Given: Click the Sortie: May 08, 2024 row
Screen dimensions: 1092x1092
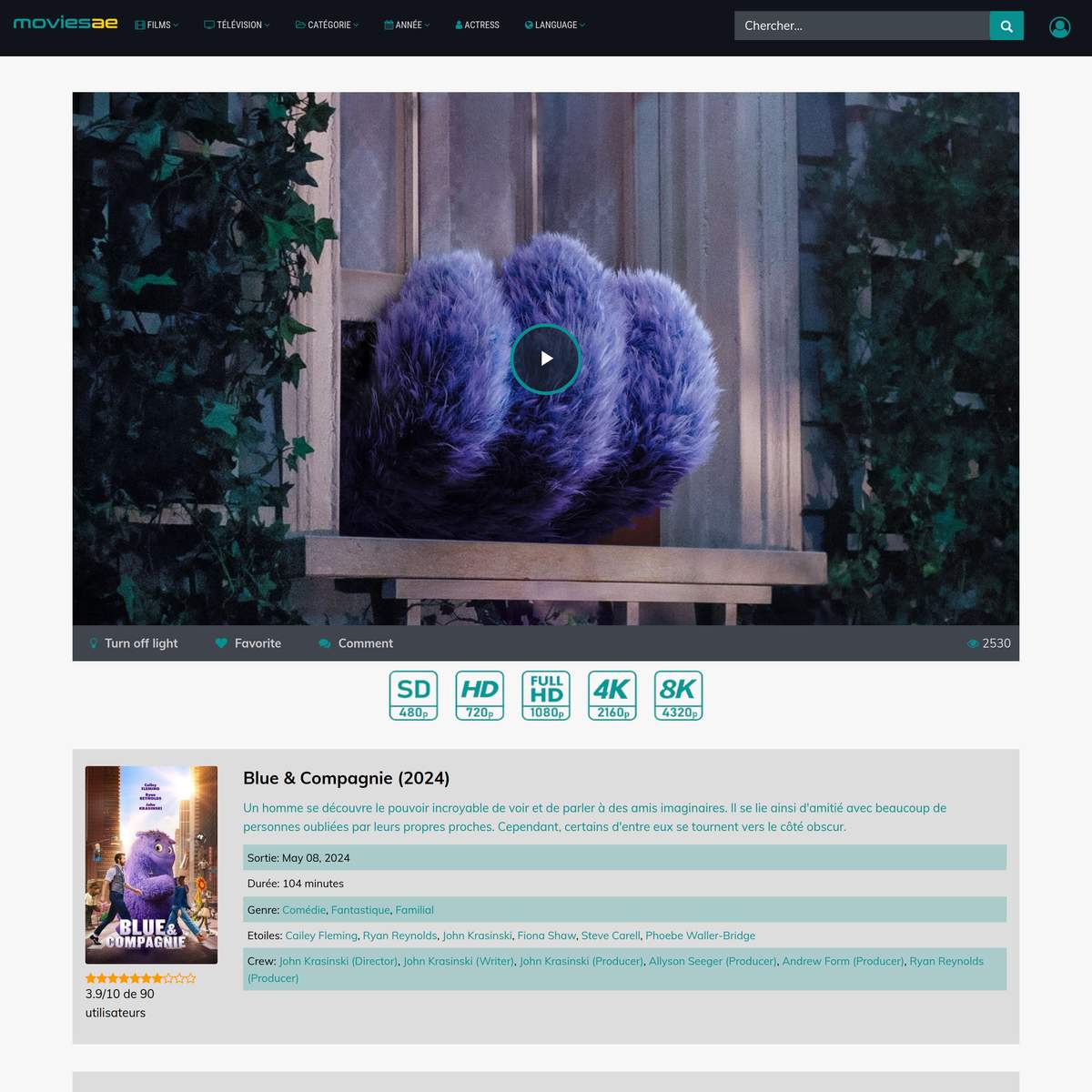Looking at the screenshot, I should coord(624,857).
